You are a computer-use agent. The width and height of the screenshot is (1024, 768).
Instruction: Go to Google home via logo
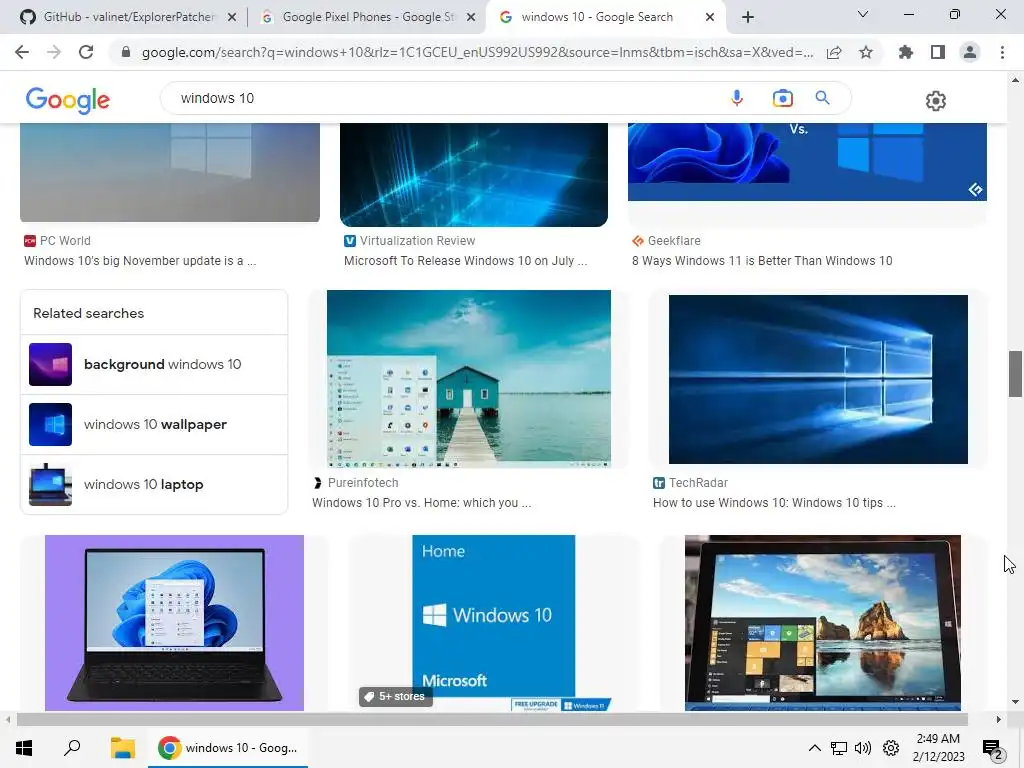coord(67,100)
